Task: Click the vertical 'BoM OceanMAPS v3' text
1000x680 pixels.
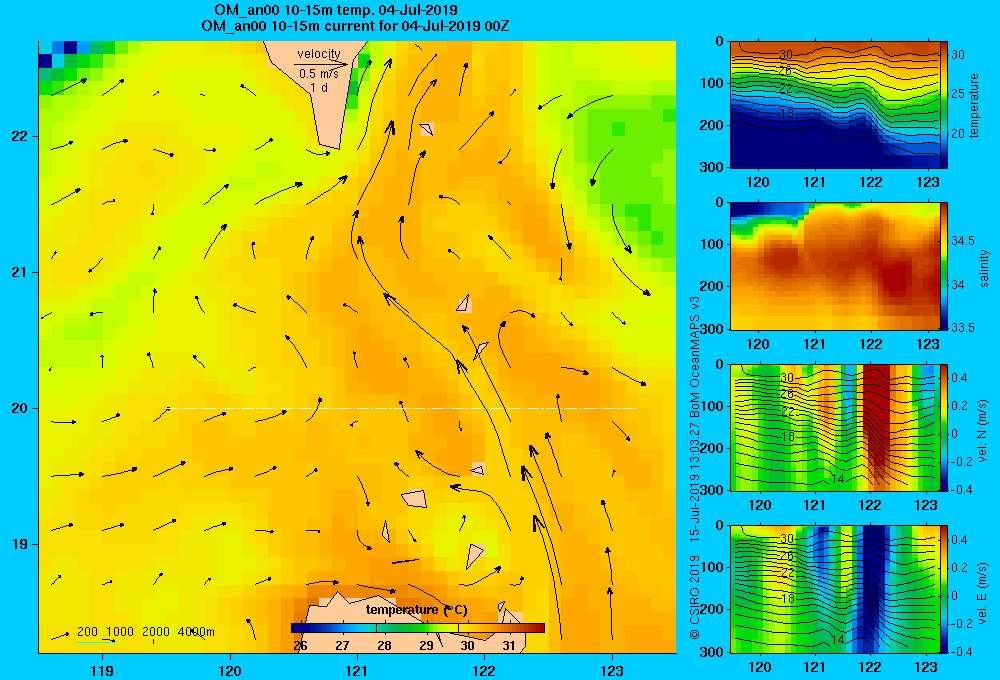Action: click(x=695, y=357)
